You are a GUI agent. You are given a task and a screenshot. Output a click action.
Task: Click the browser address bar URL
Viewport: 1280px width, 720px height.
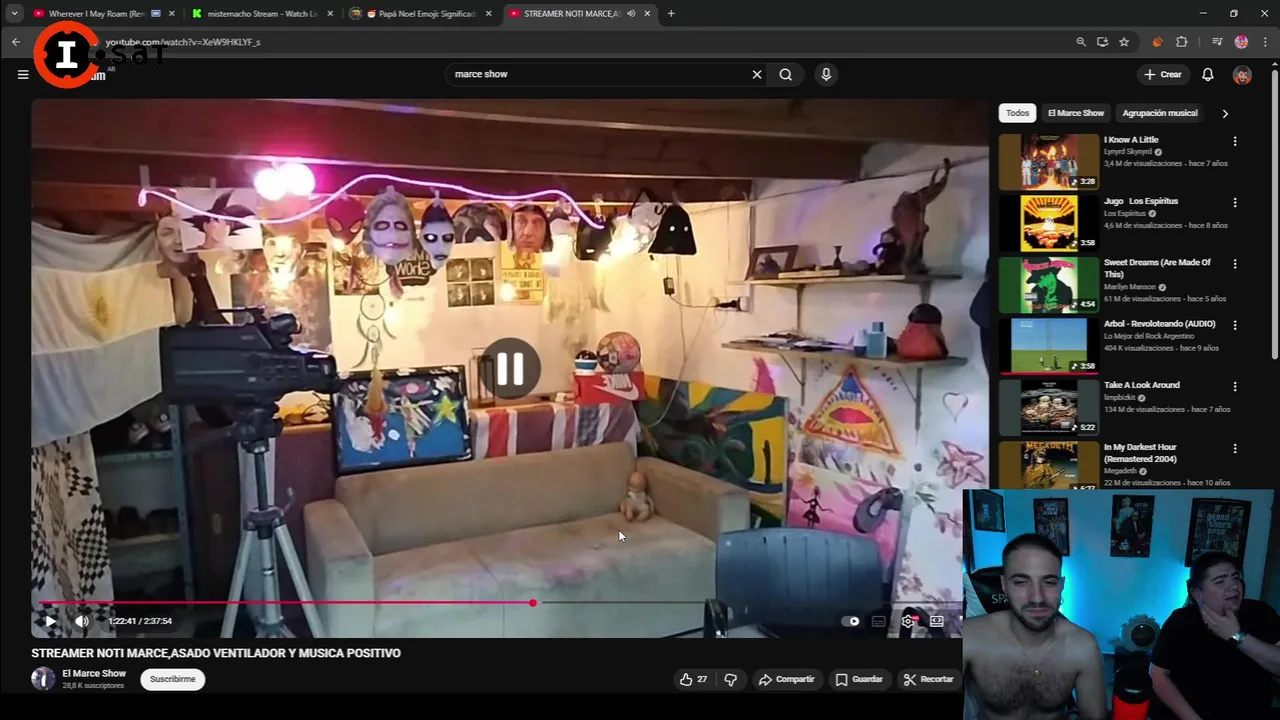point(183,42)
